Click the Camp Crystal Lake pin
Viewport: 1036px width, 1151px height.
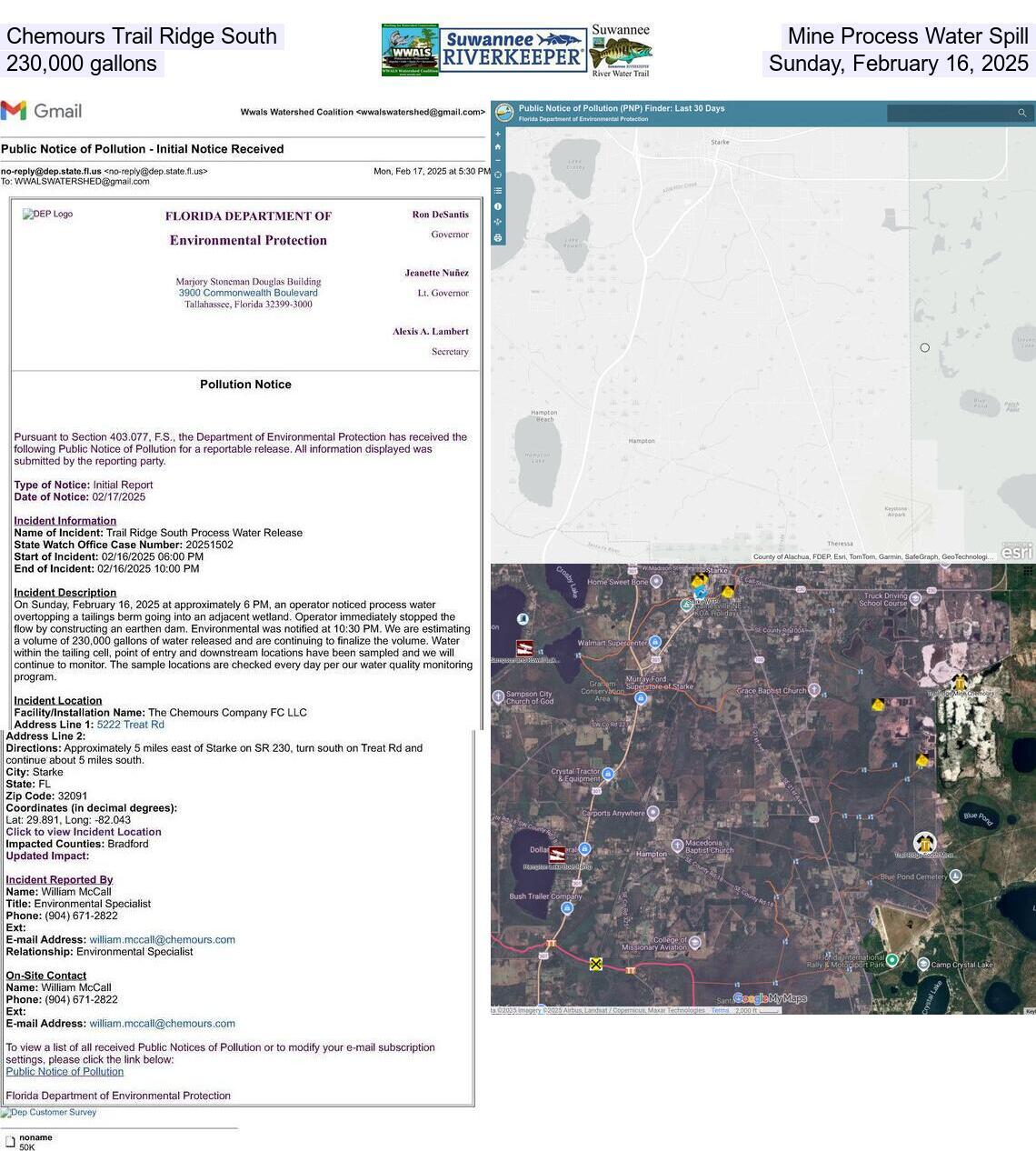[x=922, y=964]
